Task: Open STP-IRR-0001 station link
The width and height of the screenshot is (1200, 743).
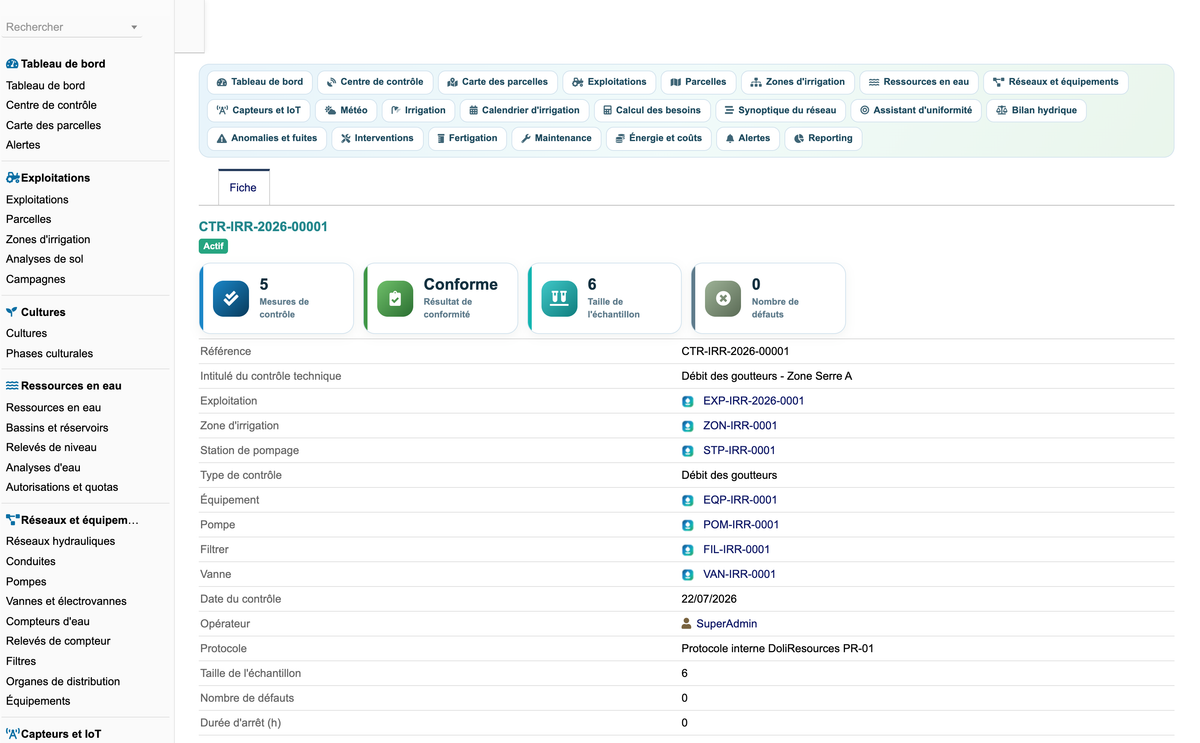Action: [x=739, y=451]
